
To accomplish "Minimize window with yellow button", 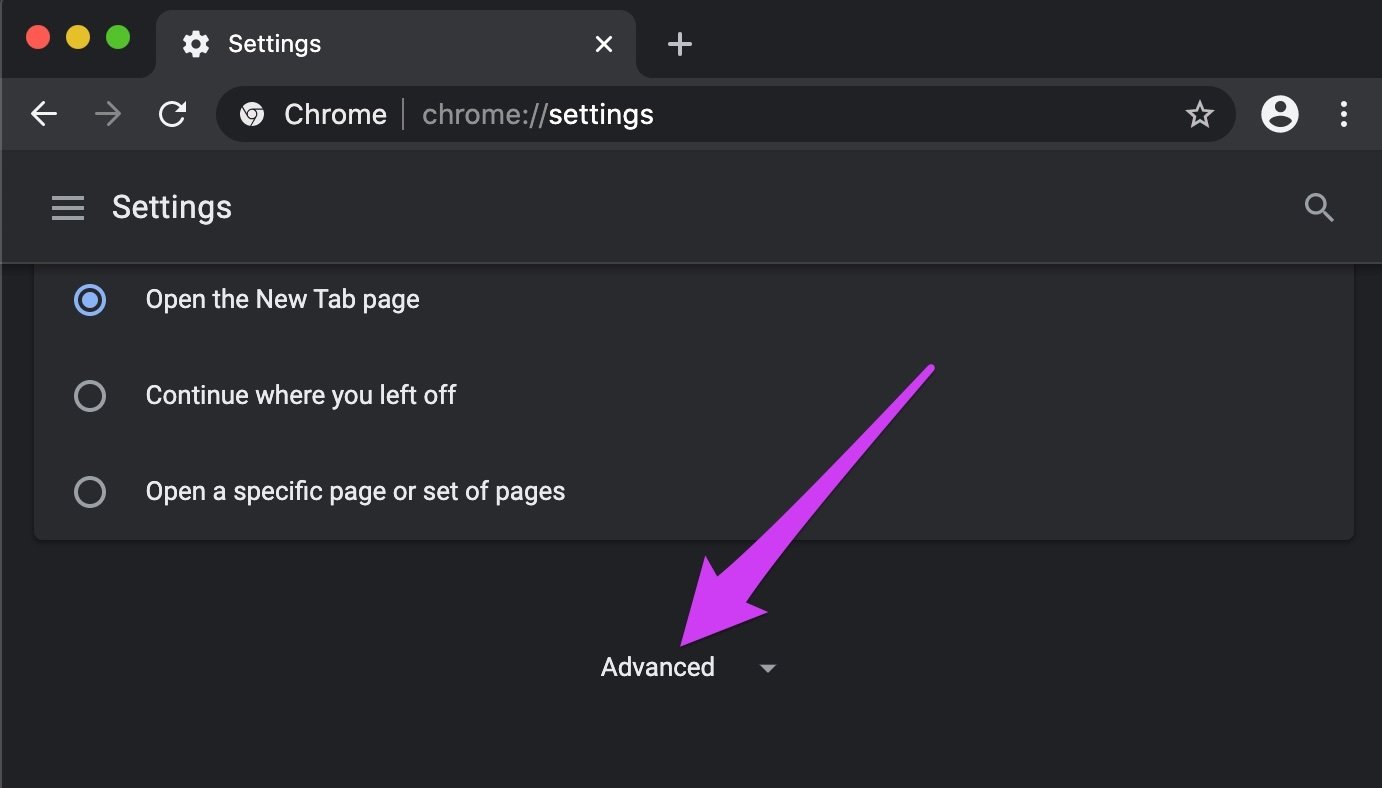I will (78, 37).
